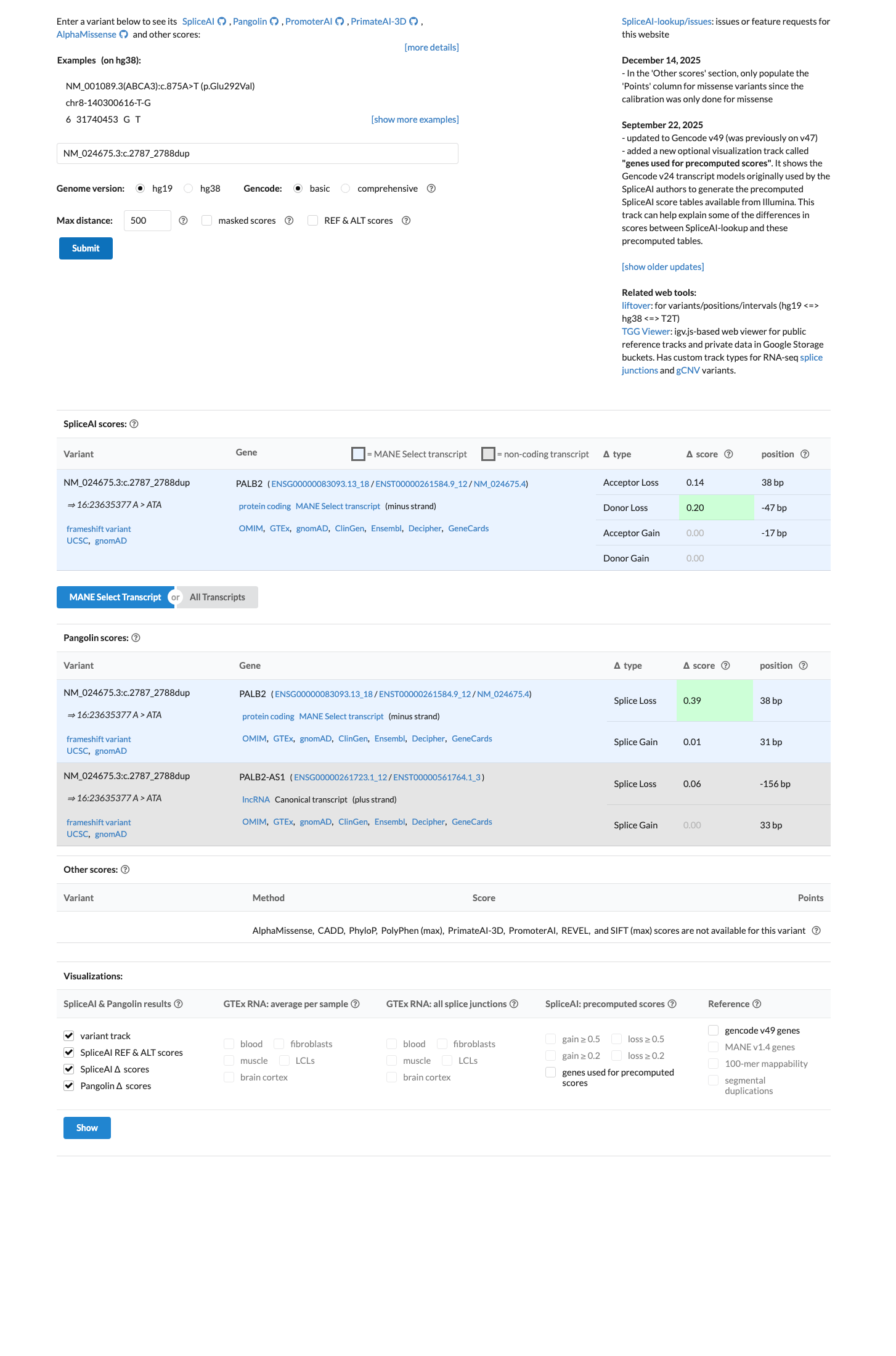
Task: Click the Submit button
Action: pos(86,248)
